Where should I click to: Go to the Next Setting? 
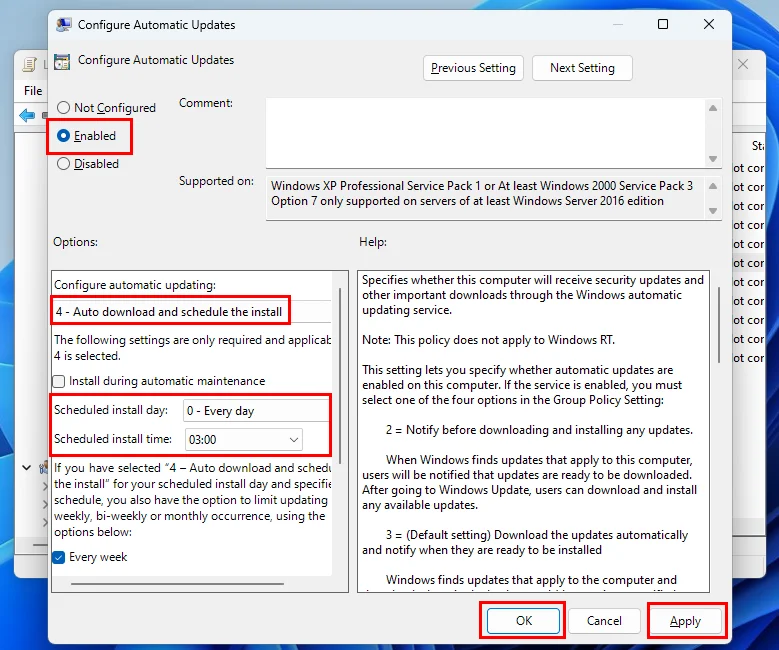582,68
